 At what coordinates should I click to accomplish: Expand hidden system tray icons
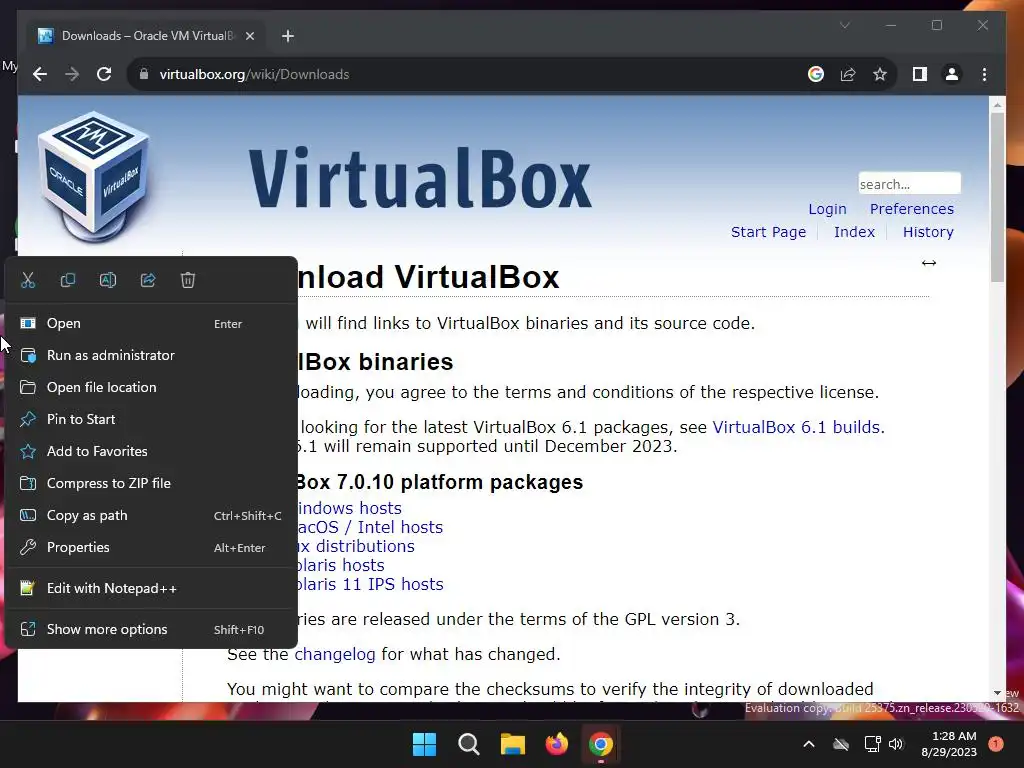pyautogui.click(x=808, y=744)
